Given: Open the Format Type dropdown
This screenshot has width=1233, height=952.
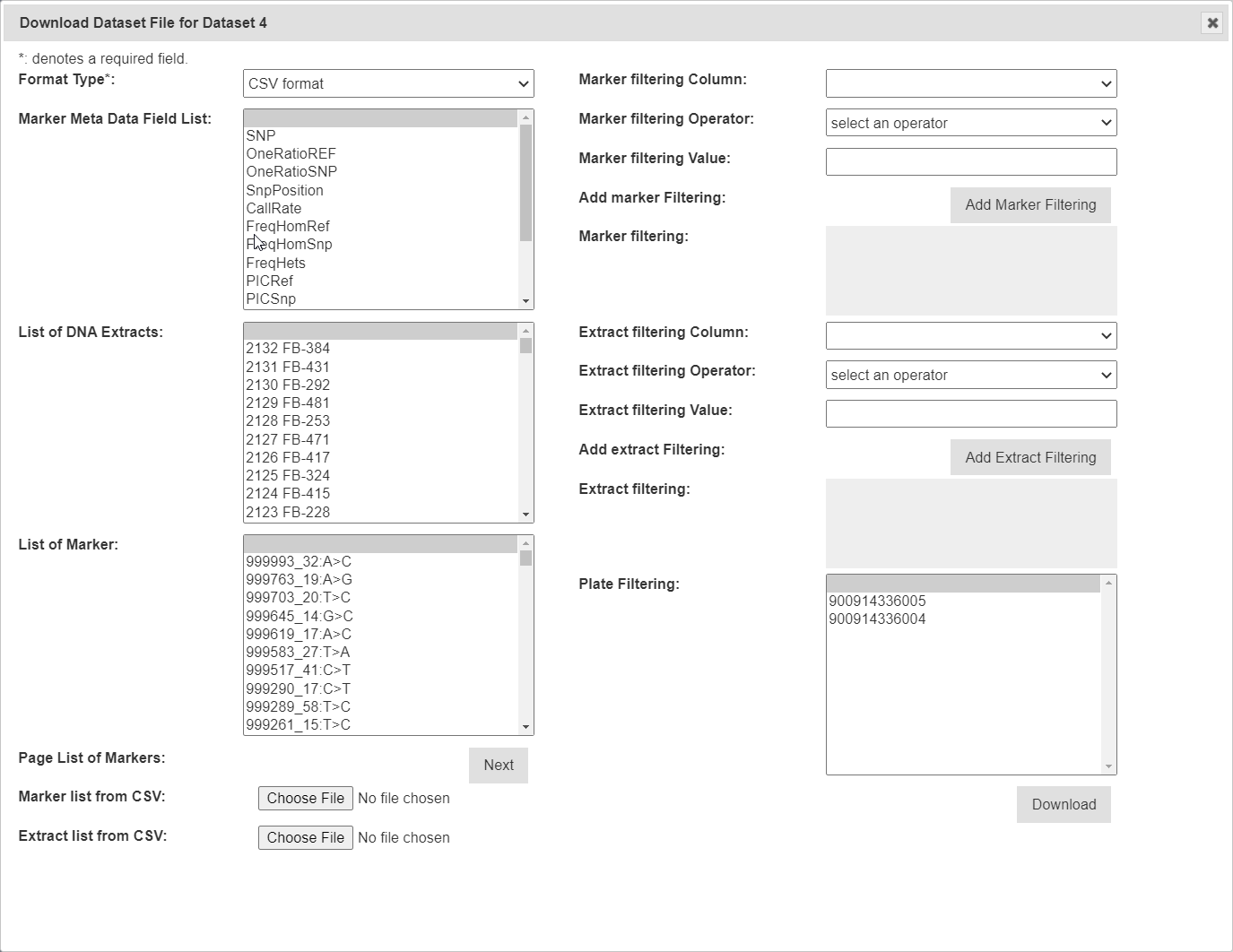Looking at the screenshot, I should click(x=388, y=83).
